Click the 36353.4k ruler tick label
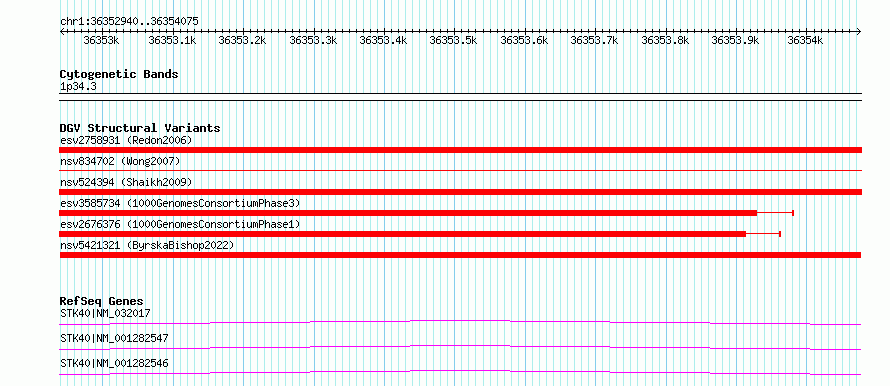 tap(384, 40)
